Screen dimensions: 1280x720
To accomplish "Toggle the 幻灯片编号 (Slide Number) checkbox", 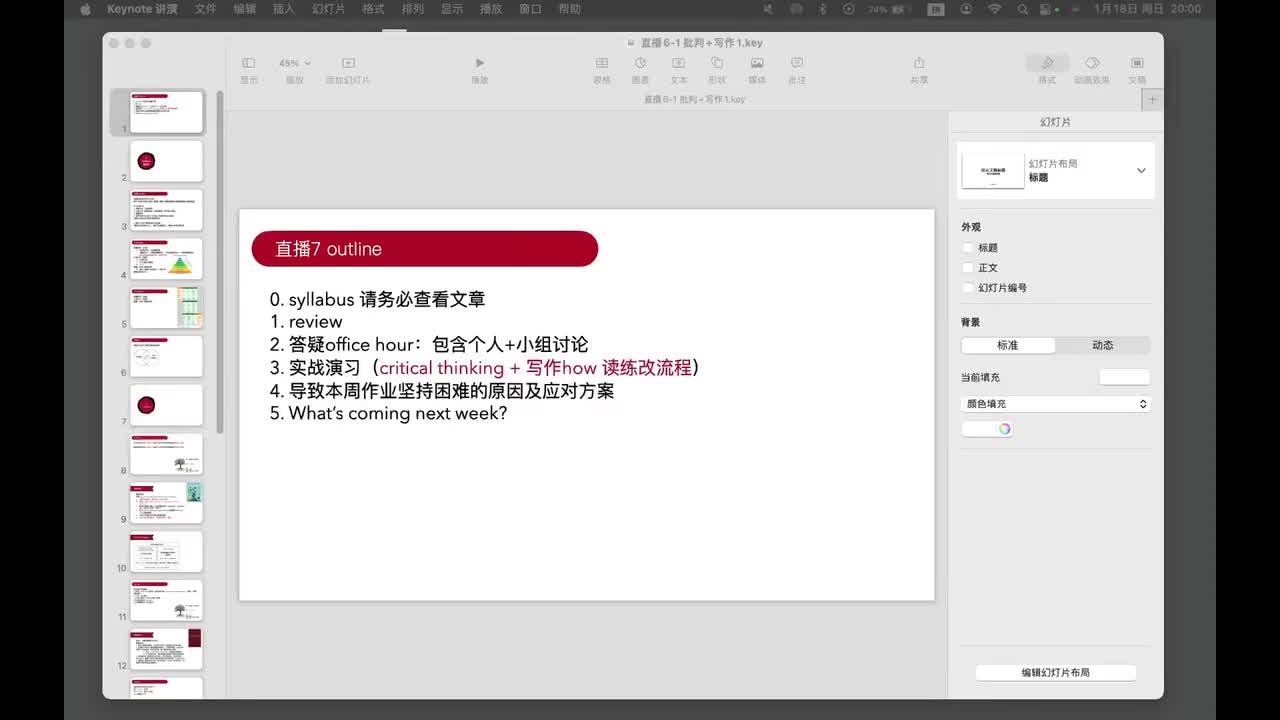I will (967, 288).
